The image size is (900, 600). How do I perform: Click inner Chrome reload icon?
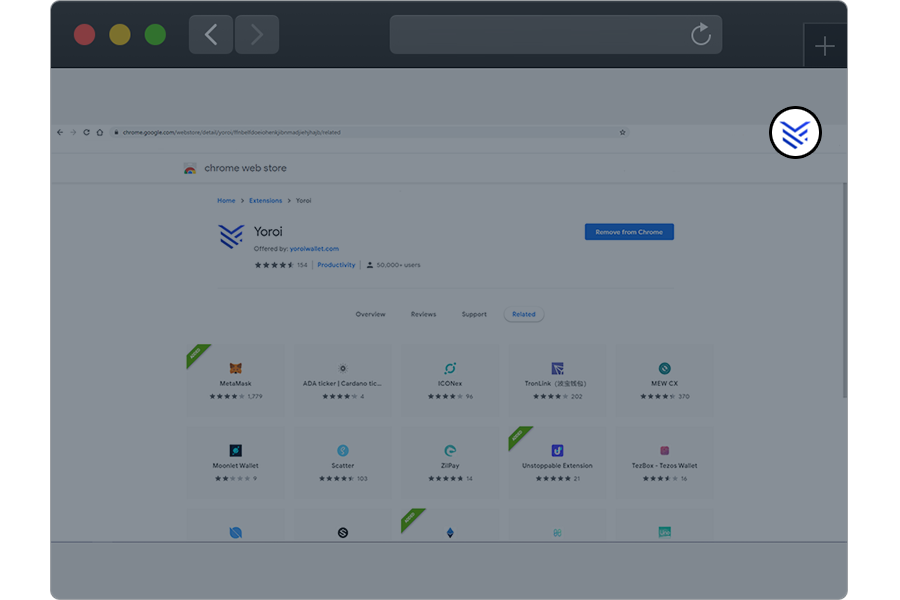coord(86,132)
